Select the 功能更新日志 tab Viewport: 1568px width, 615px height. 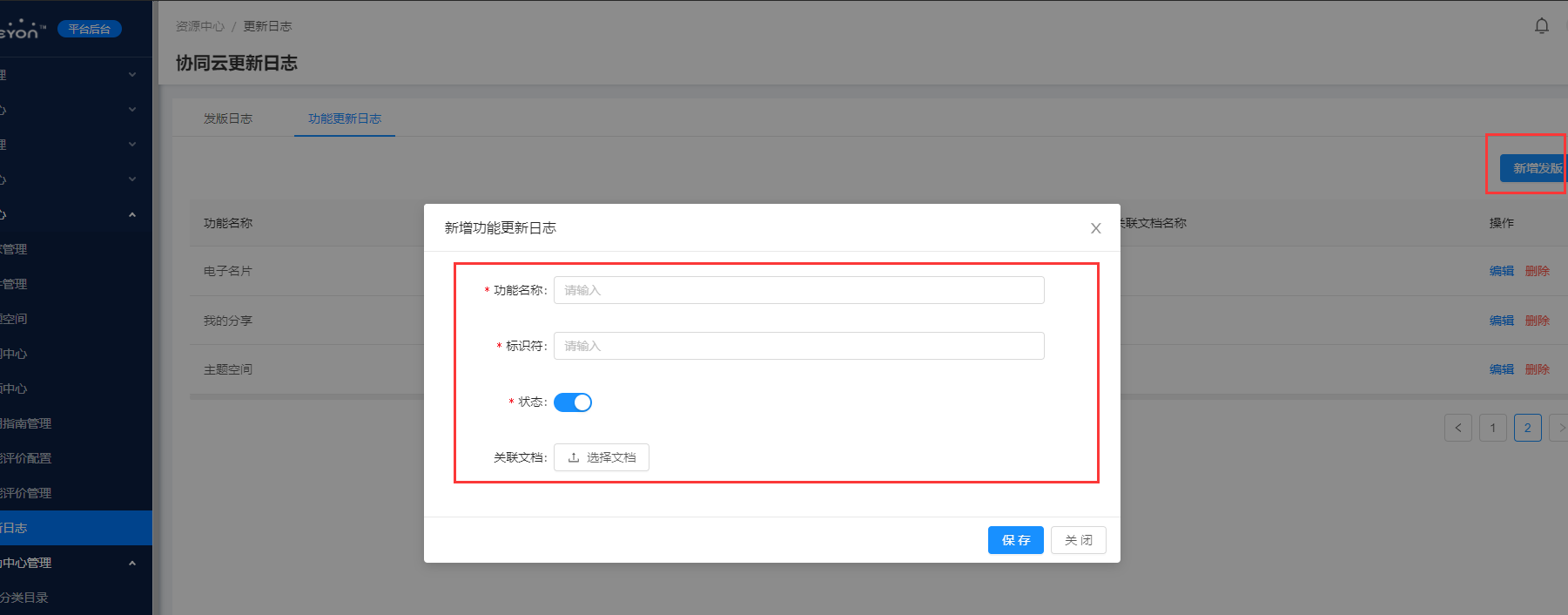point(345,118)
